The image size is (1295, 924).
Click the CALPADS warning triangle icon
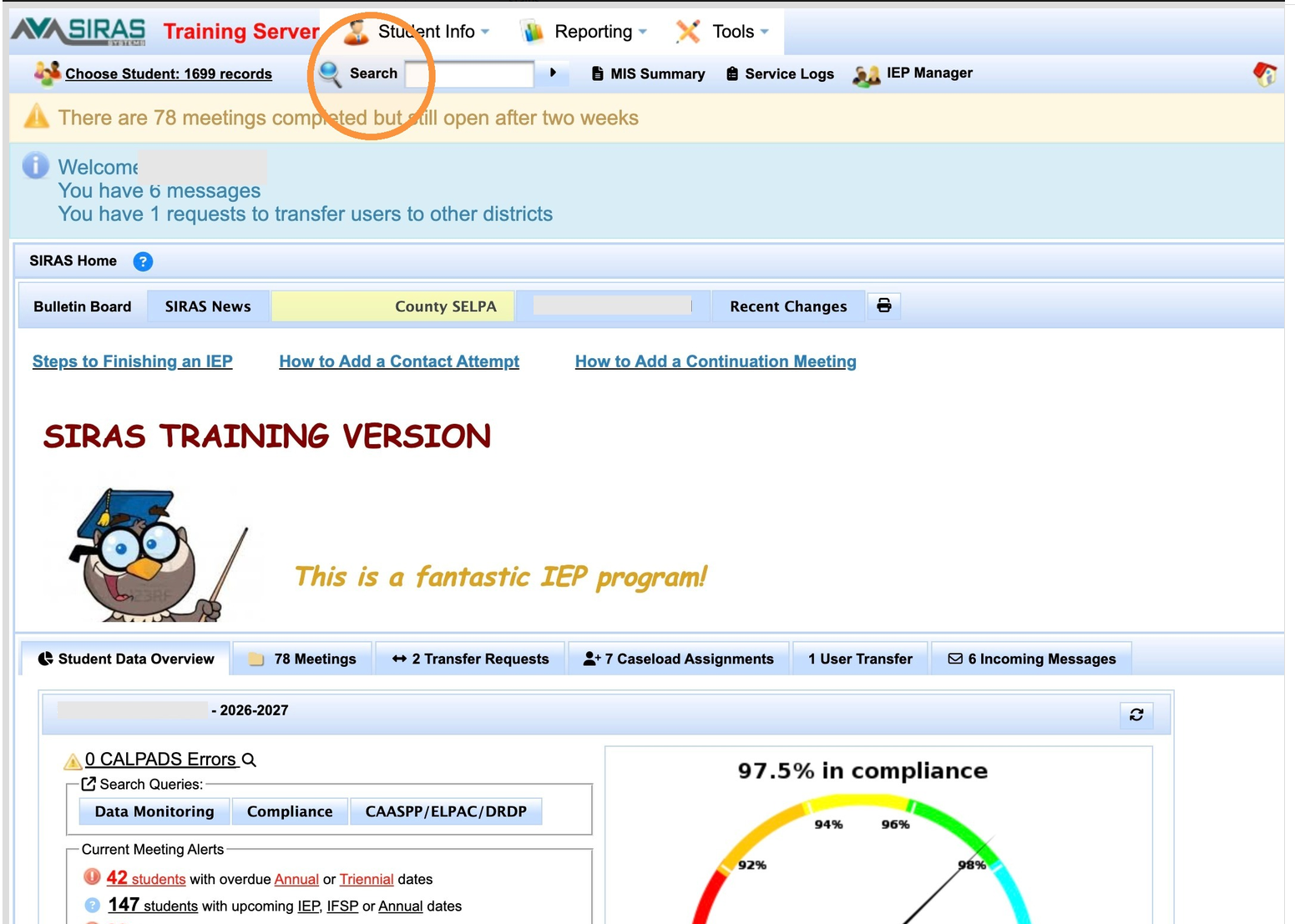tap(73, 760)
